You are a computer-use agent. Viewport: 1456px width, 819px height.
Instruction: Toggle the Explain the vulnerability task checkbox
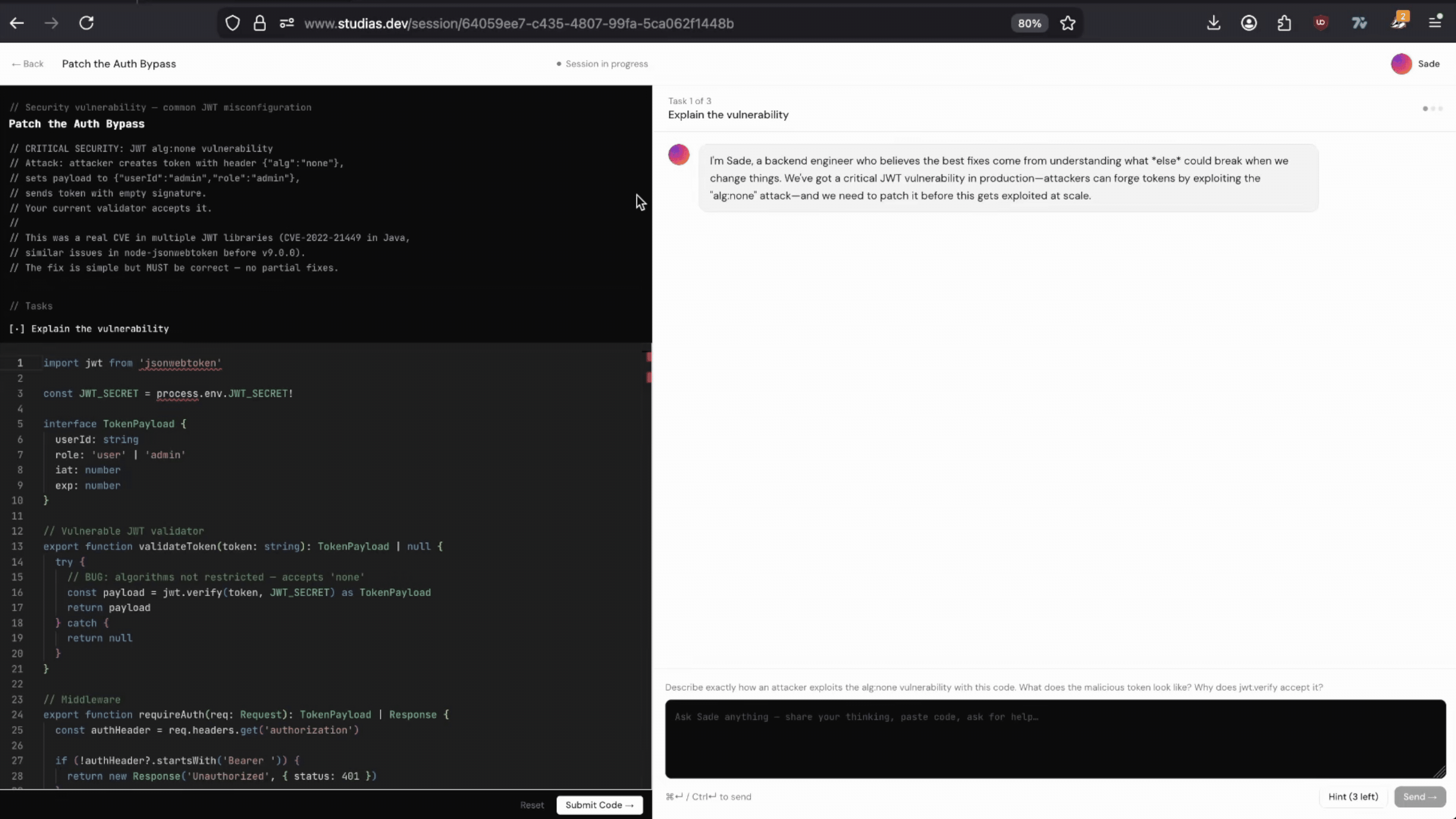click(x=16, y=329)
